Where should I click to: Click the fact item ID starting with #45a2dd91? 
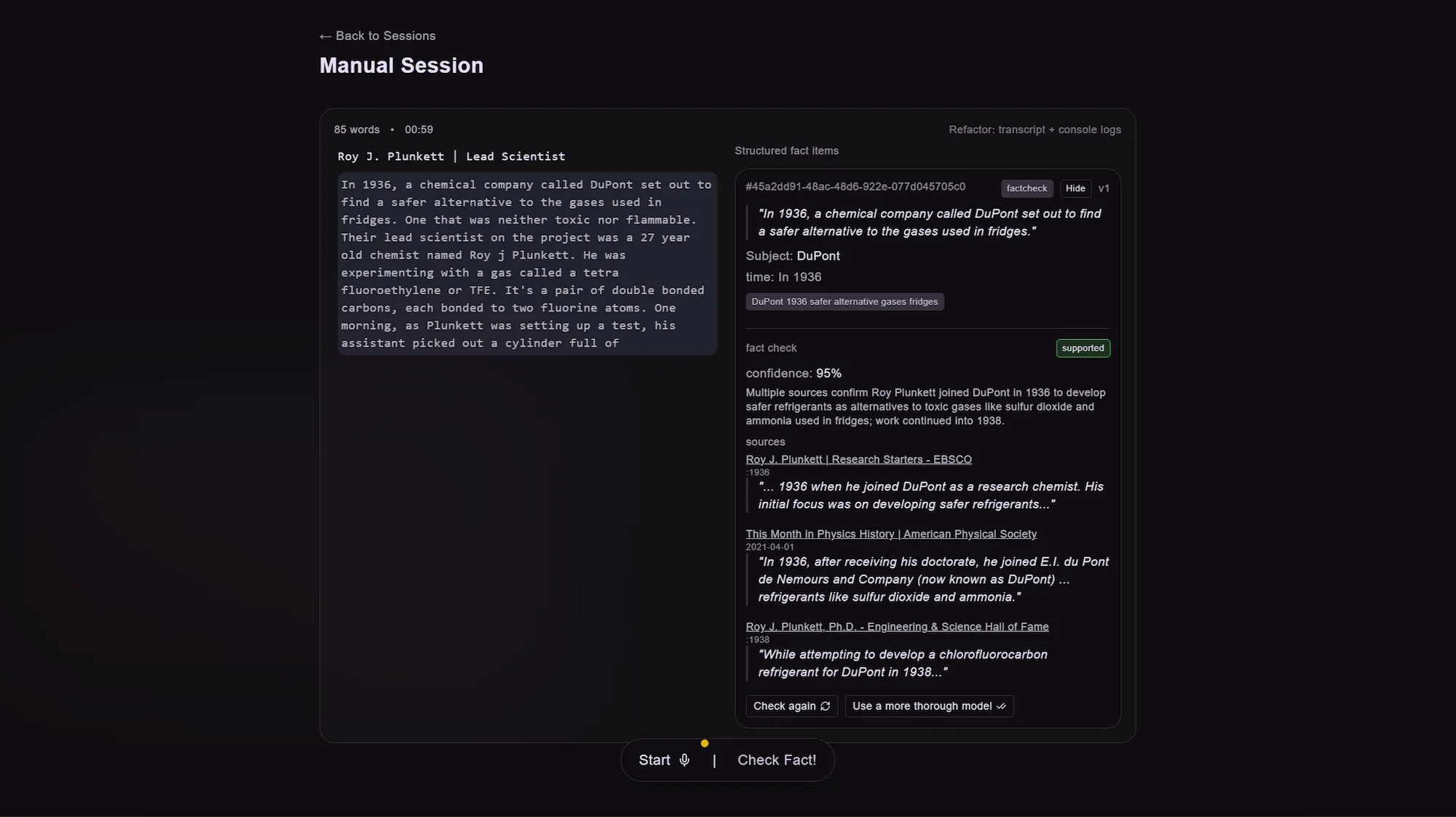(855, 187)
